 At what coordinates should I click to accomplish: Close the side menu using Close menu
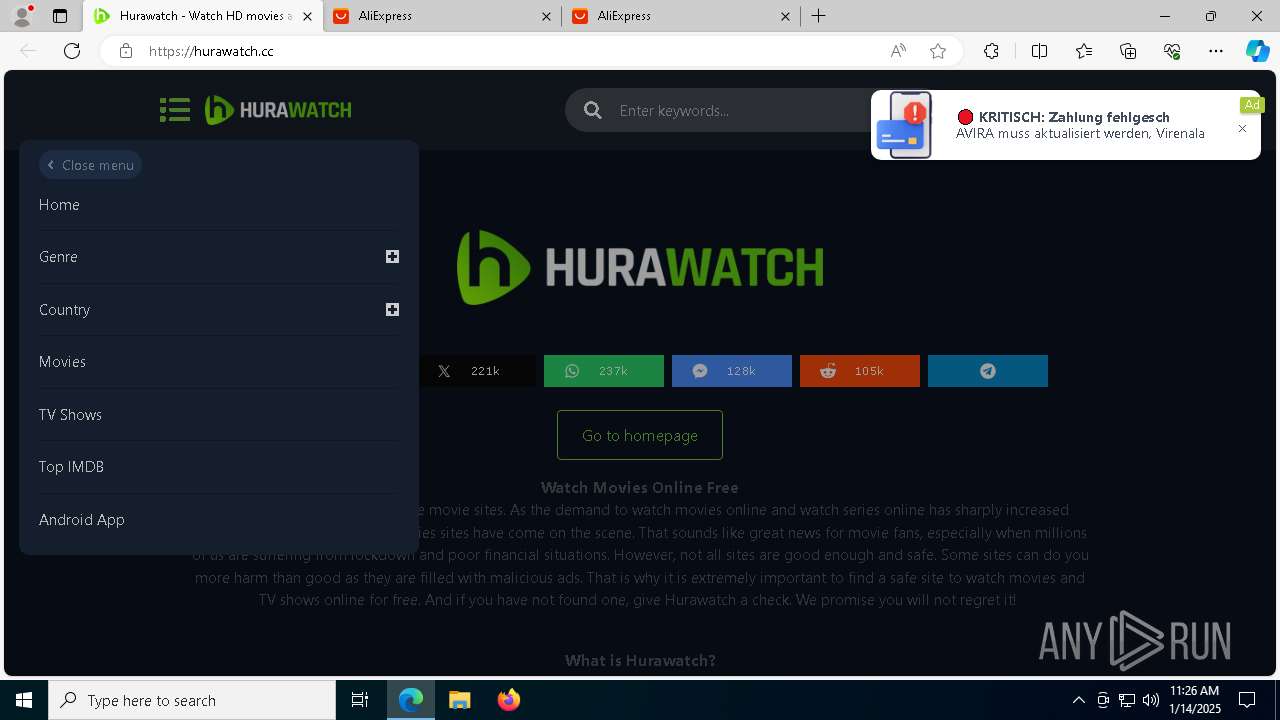tap(90, 165)
